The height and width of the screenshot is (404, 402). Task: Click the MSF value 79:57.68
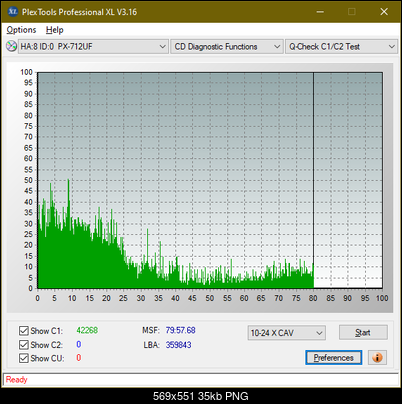(x=180, y=330)
